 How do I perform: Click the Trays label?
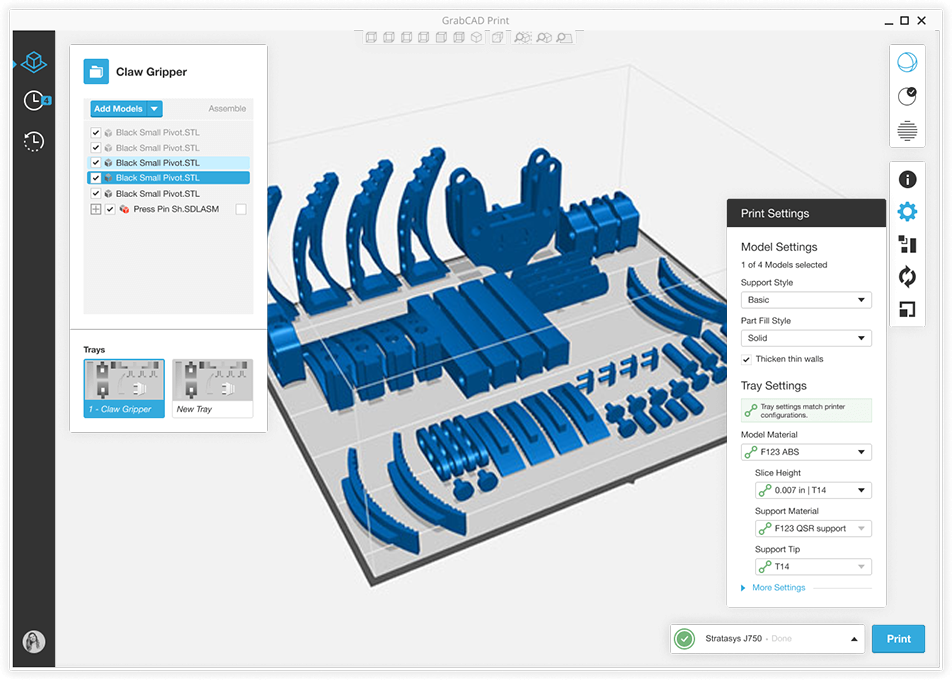[x=94, y=350]
